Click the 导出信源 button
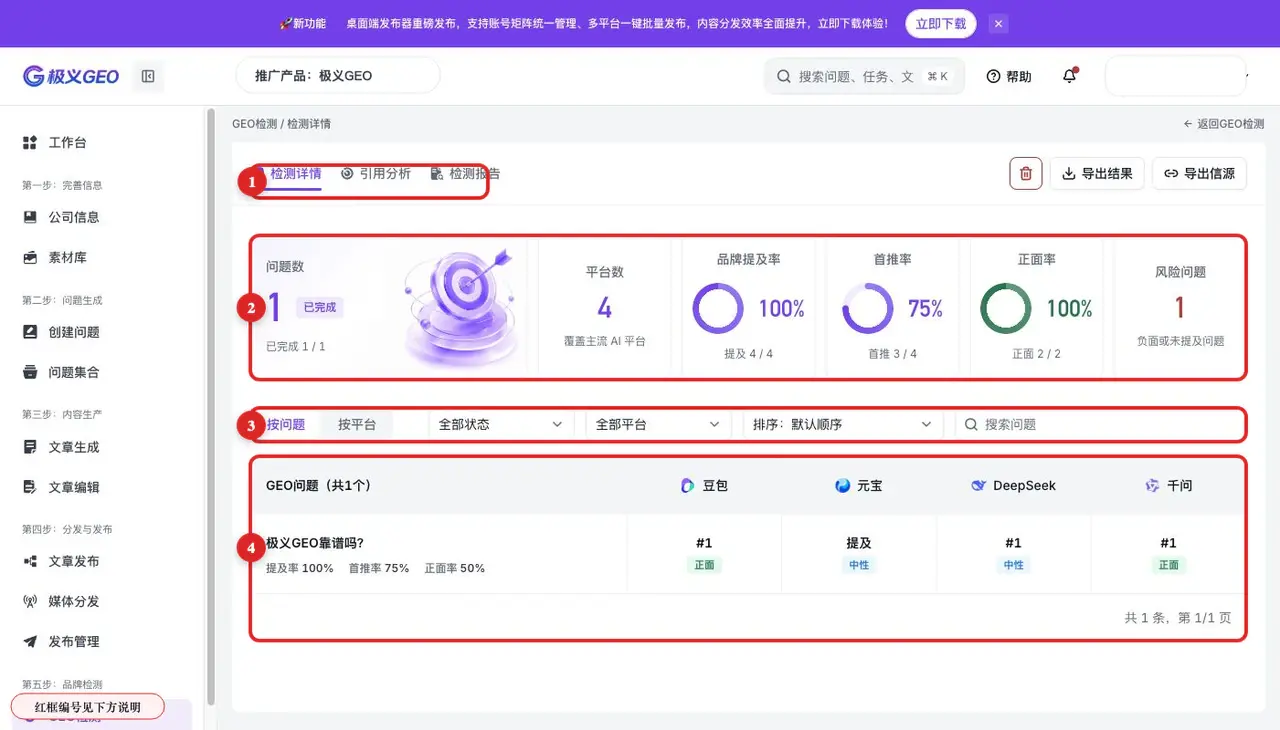Screen dimensions: 1280x730 pyautogui.click(x=1199, y=173)
